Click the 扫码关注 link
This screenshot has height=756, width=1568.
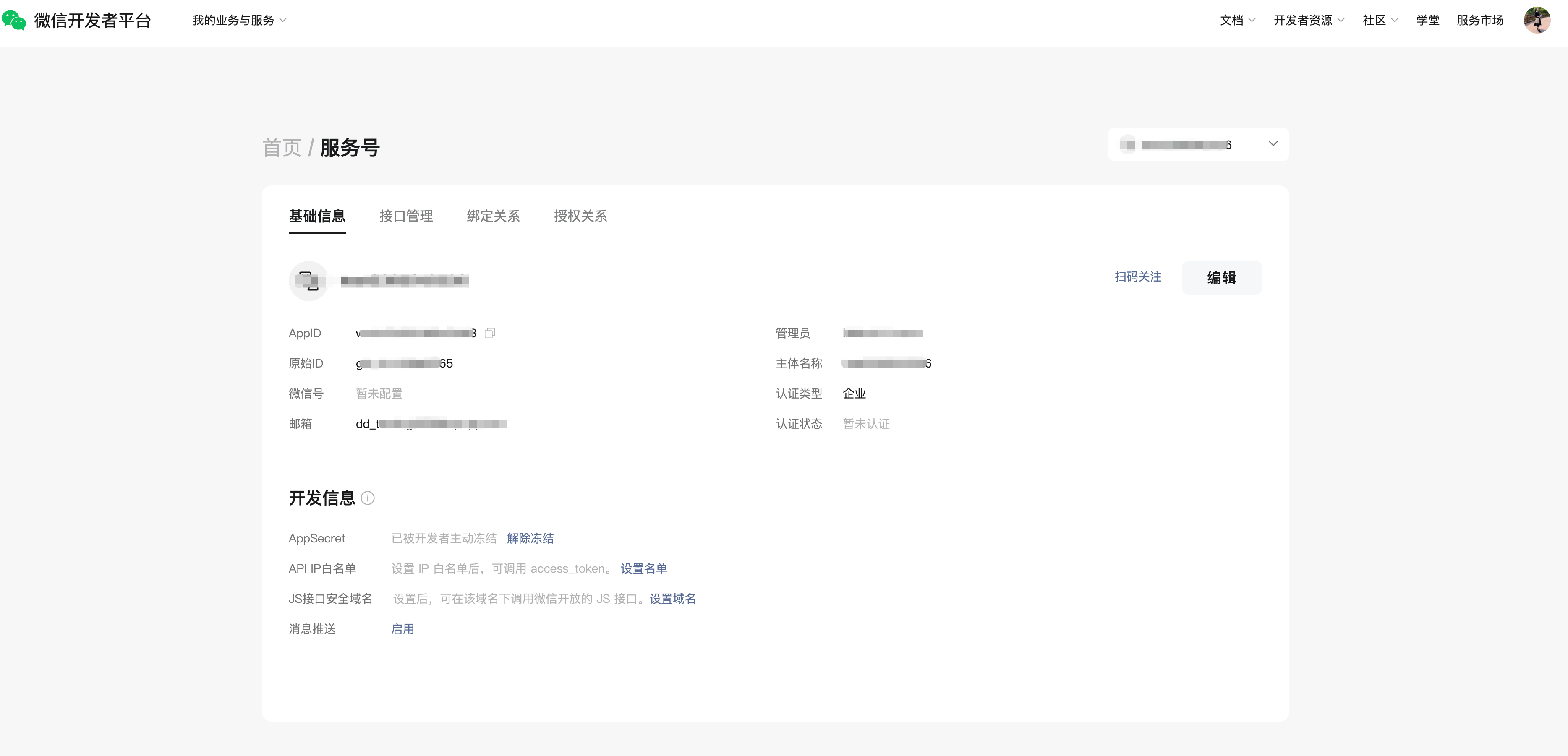1138,277
